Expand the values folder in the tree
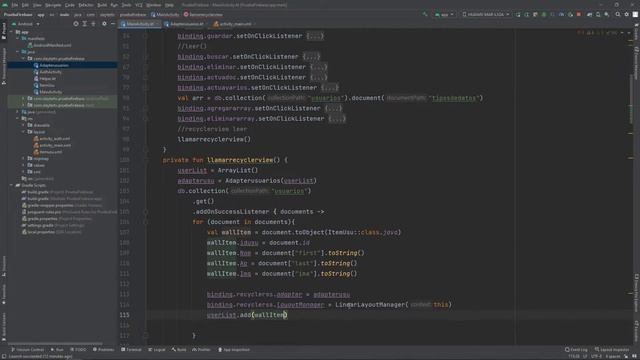 click(x=23, y=165)
